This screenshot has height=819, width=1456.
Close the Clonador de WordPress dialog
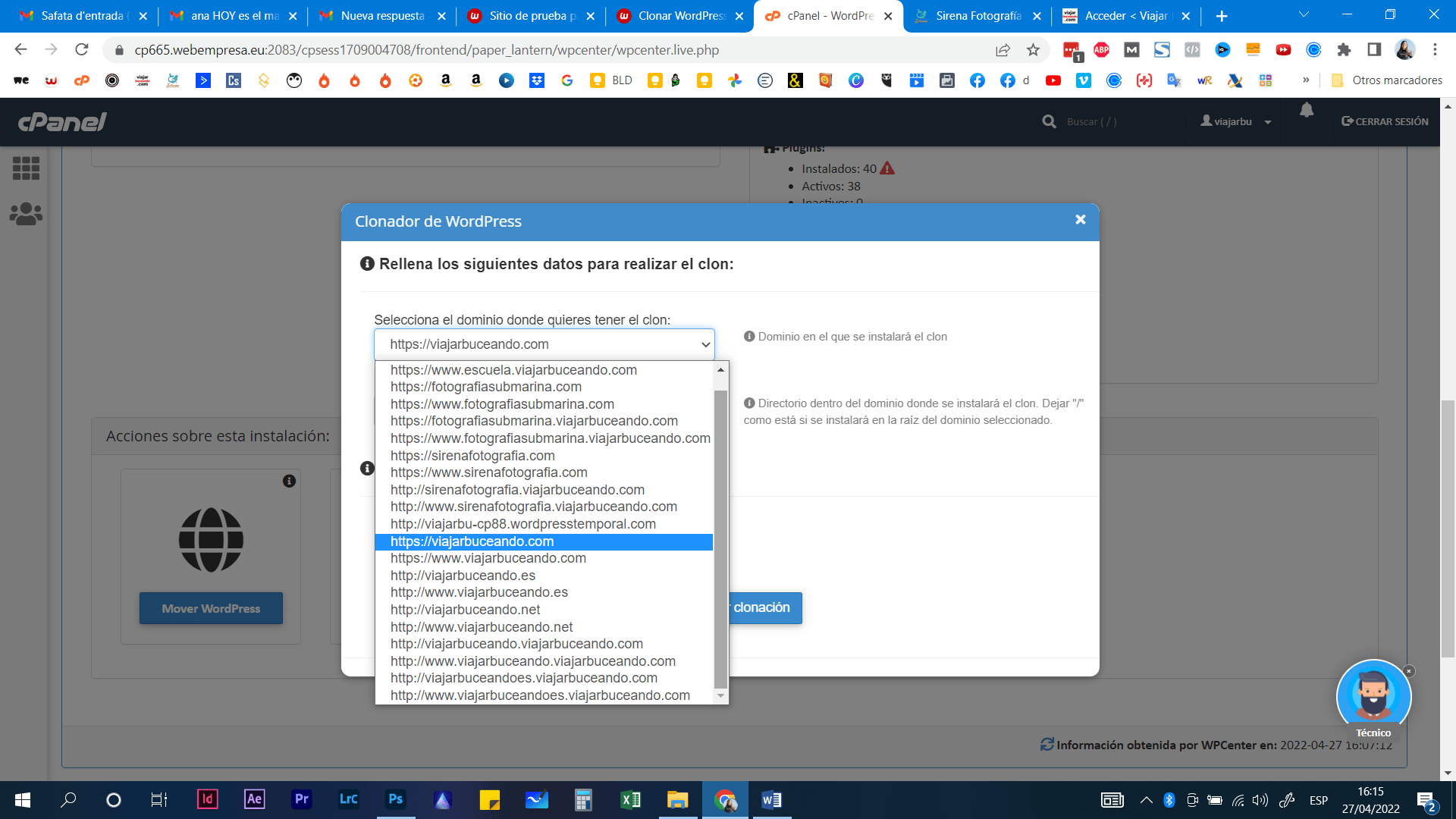[1080, 220]
